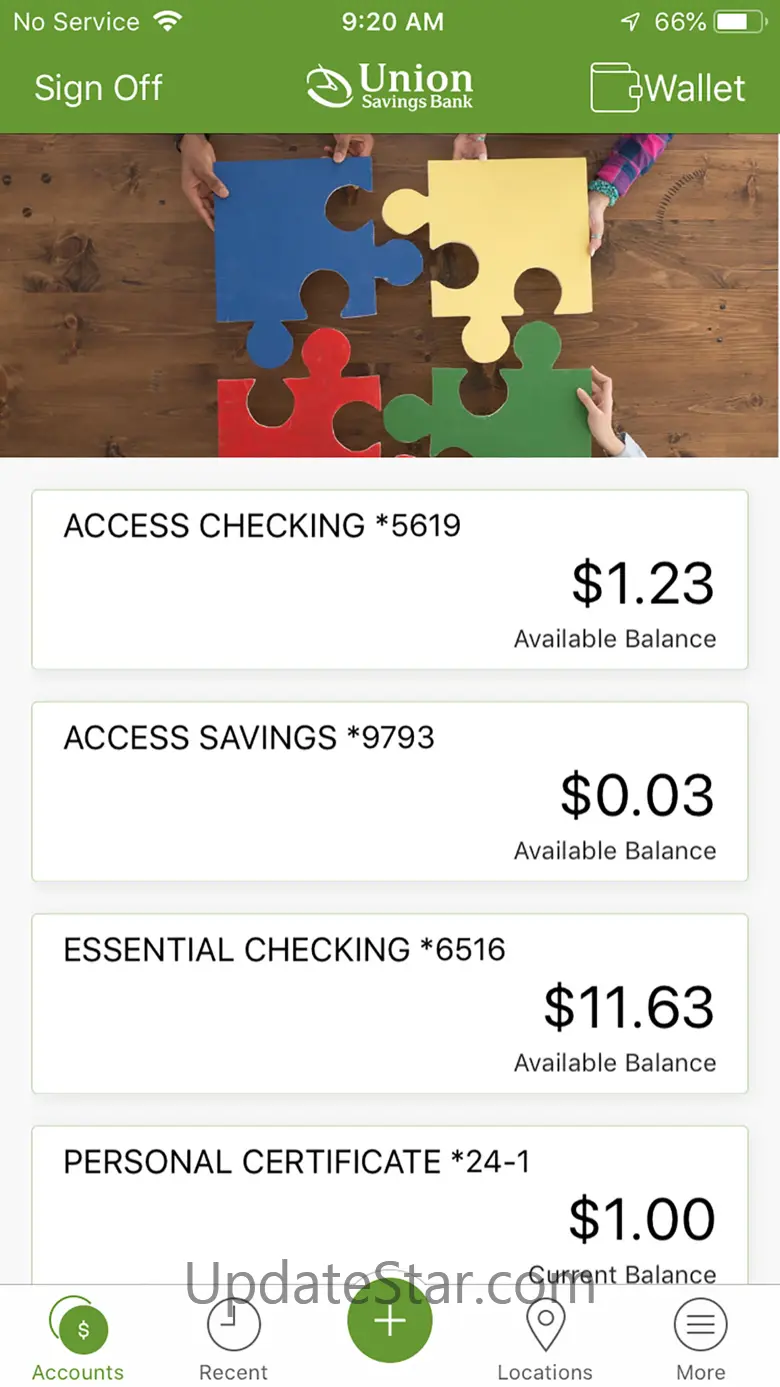Open the More hamburger menu icon
Image resolution: width=780 pixels, height=1387 pixels.
700,1326
